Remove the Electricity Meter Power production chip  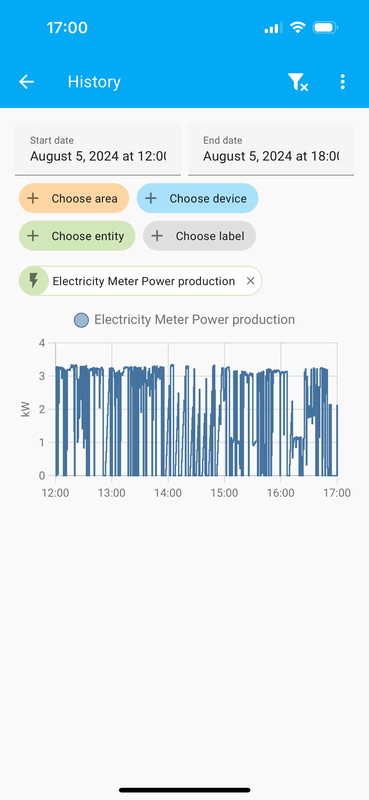click(x=251, y=281)
